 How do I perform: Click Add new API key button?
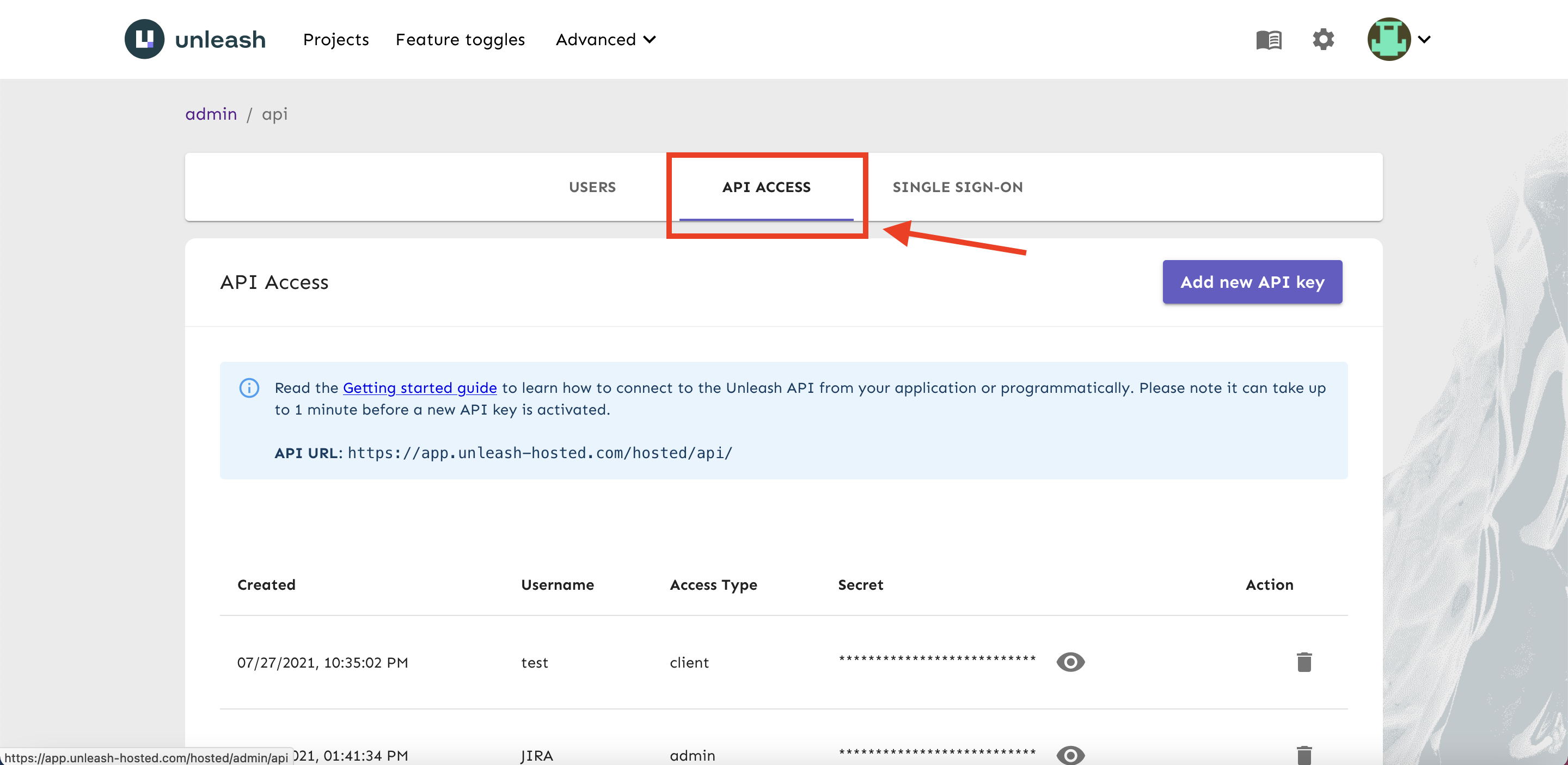coord(1252,281)
